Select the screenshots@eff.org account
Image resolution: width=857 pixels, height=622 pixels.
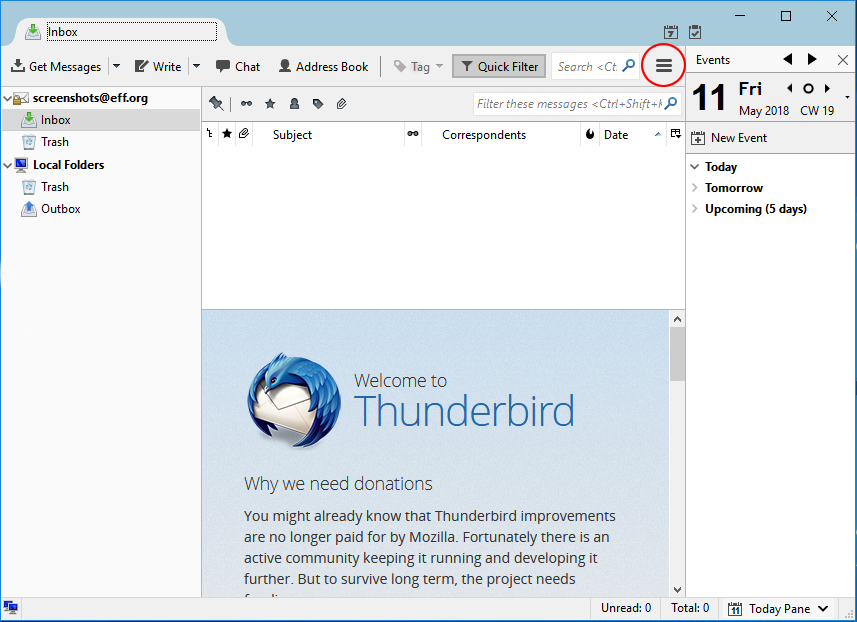(90, 98)
